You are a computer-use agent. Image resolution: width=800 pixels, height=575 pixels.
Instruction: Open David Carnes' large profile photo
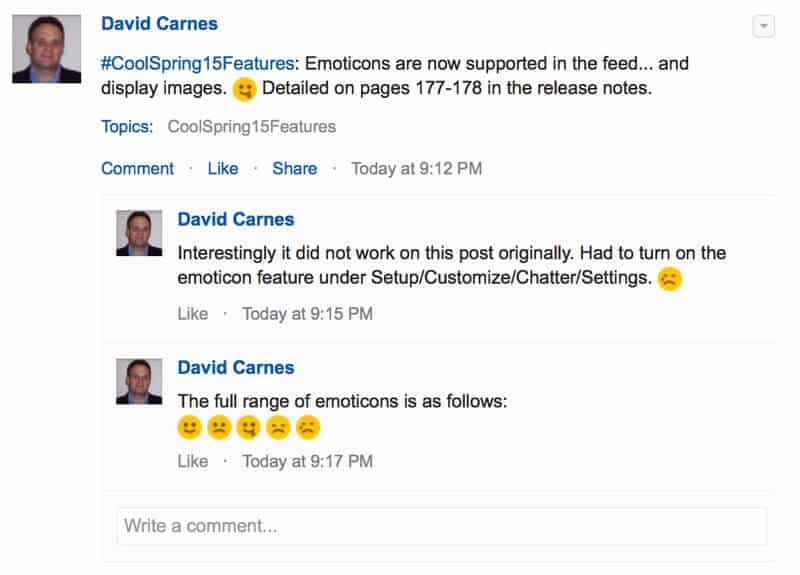[x=47, y=49]
